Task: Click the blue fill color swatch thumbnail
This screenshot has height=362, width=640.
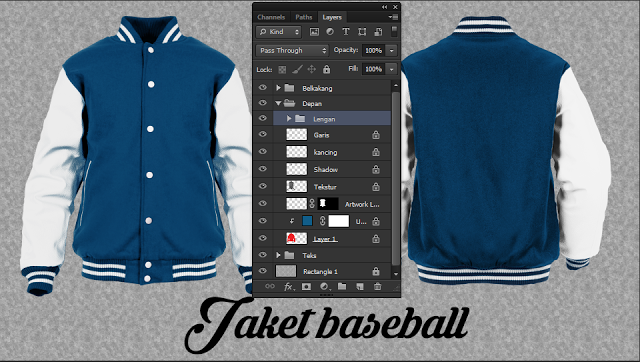Action: click(307, 221)
